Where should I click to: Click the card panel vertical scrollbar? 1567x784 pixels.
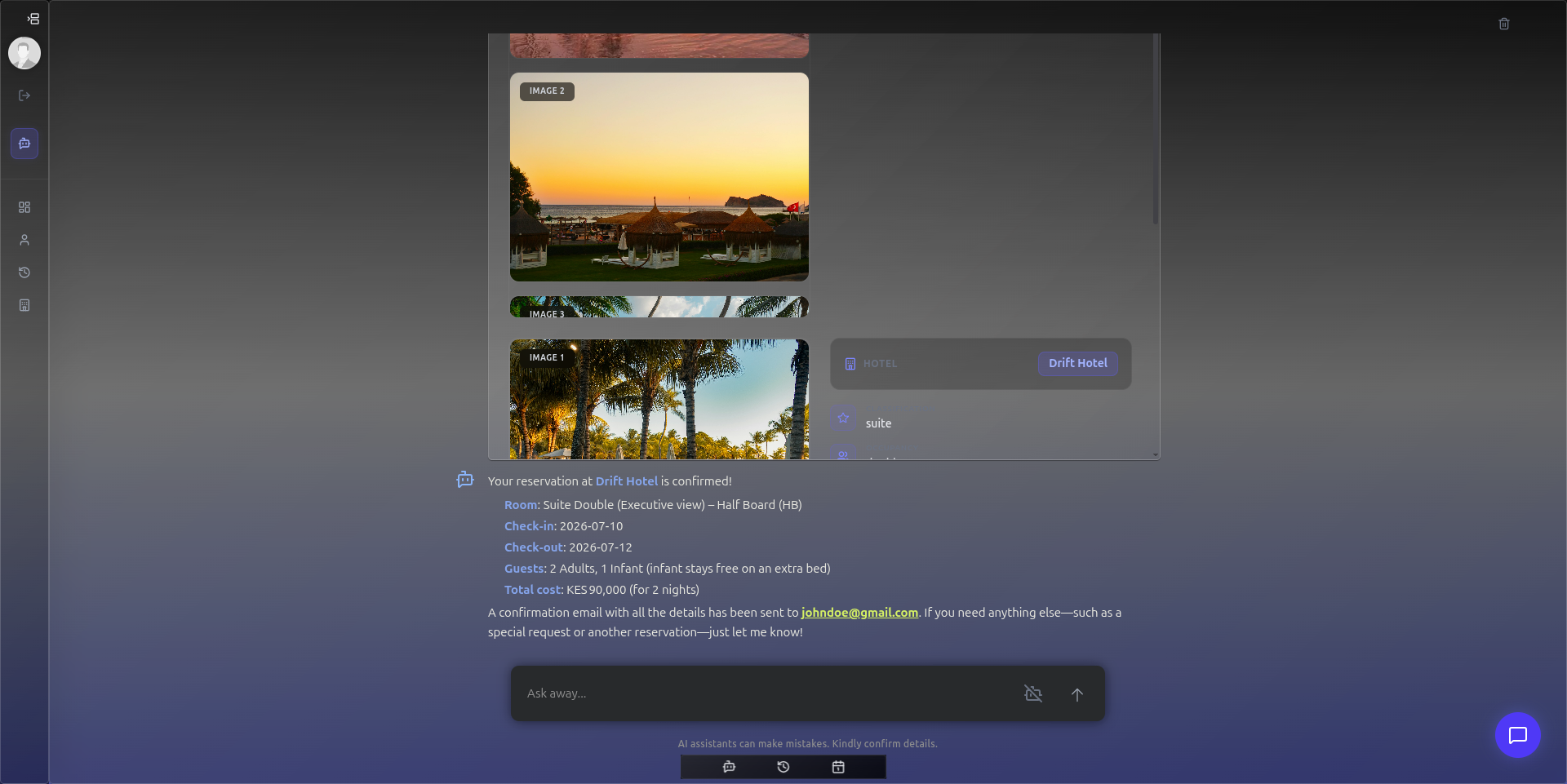click(x=1155, y=131)
